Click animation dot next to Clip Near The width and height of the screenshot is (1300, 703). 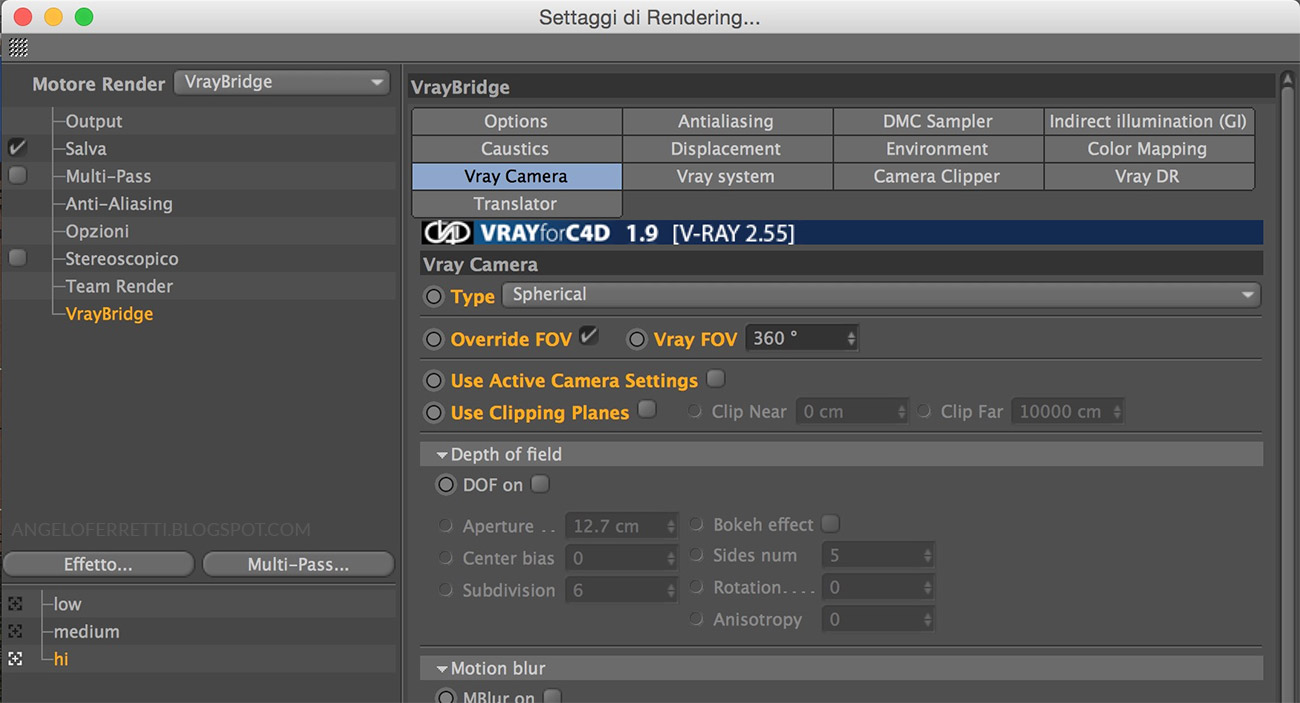click(x=696, y=411)
